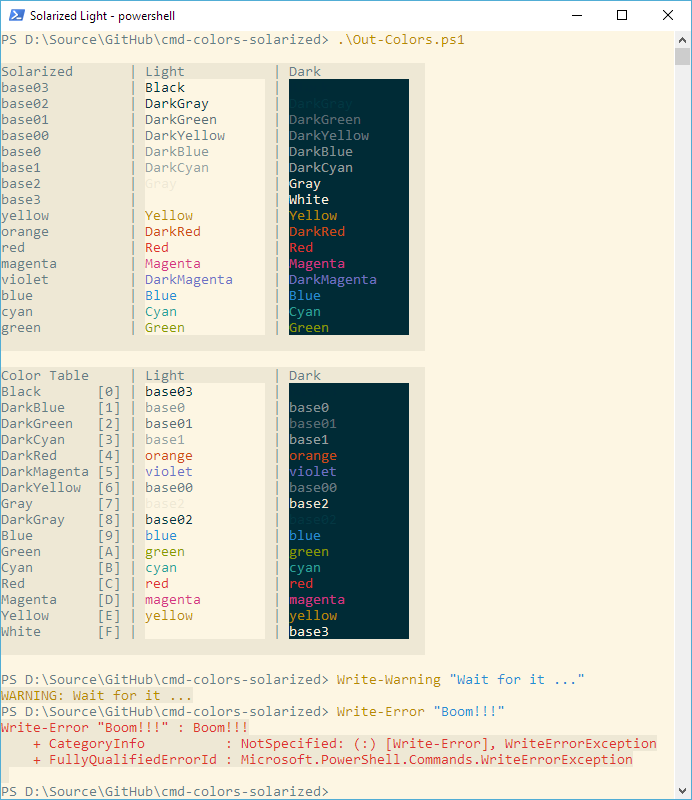Click the WARNING: Wait for it line

96,695
